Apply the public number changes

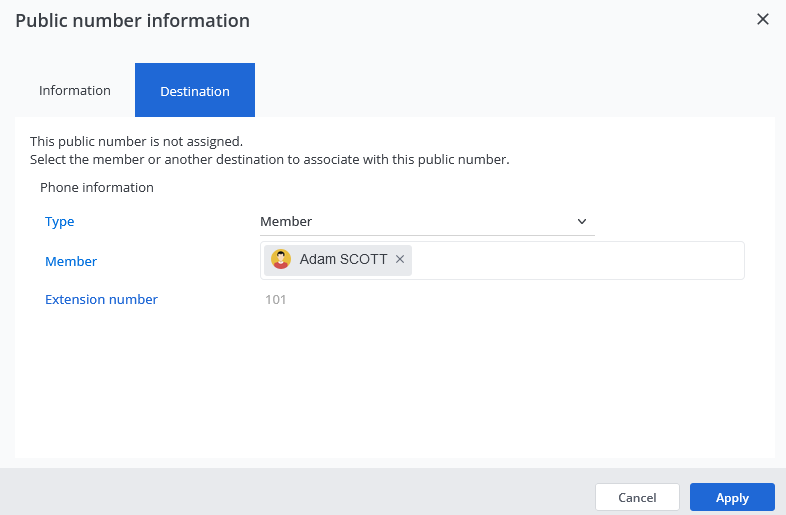coord(732,497)
